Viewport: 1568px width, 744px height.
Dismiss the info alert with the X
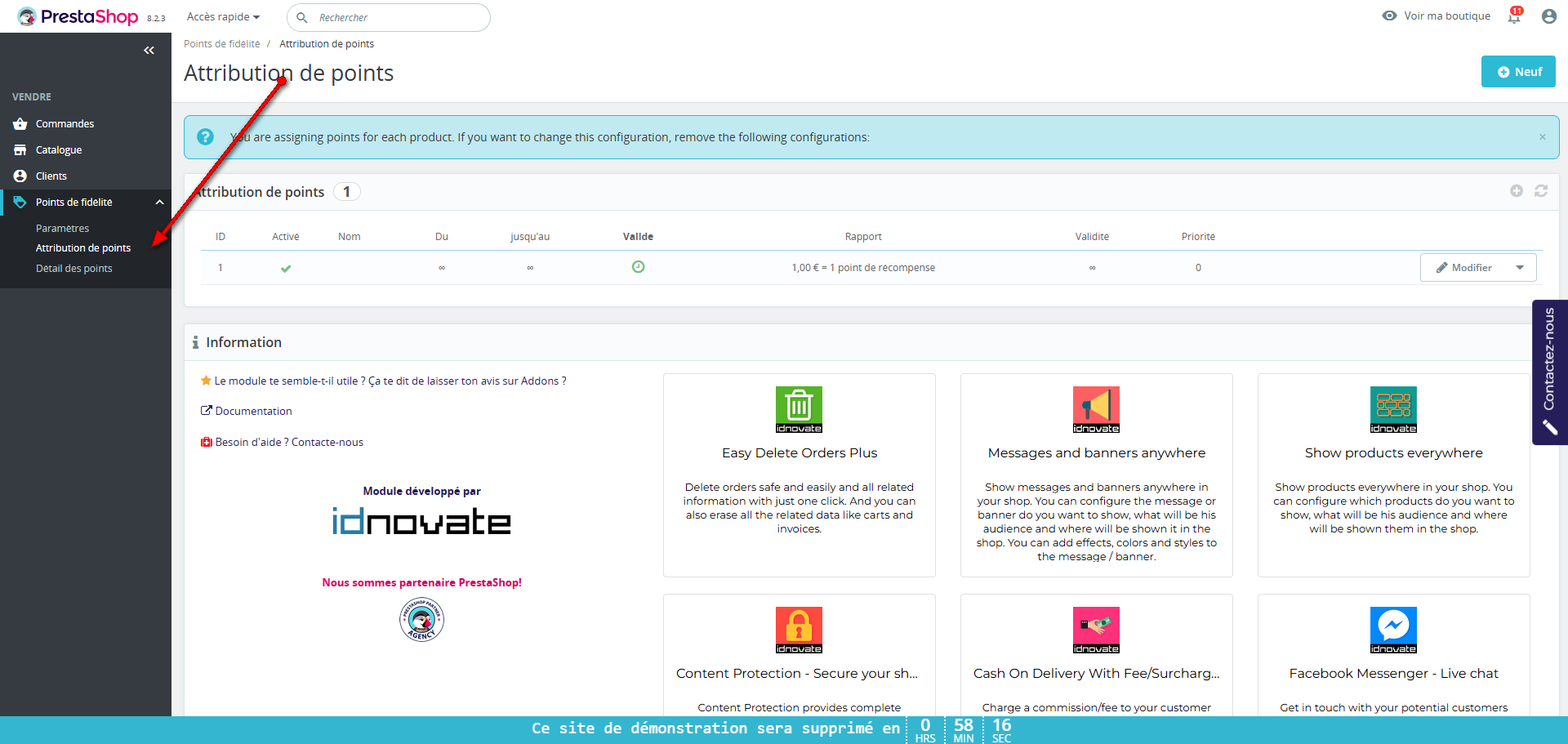[x=1543, y=137]
